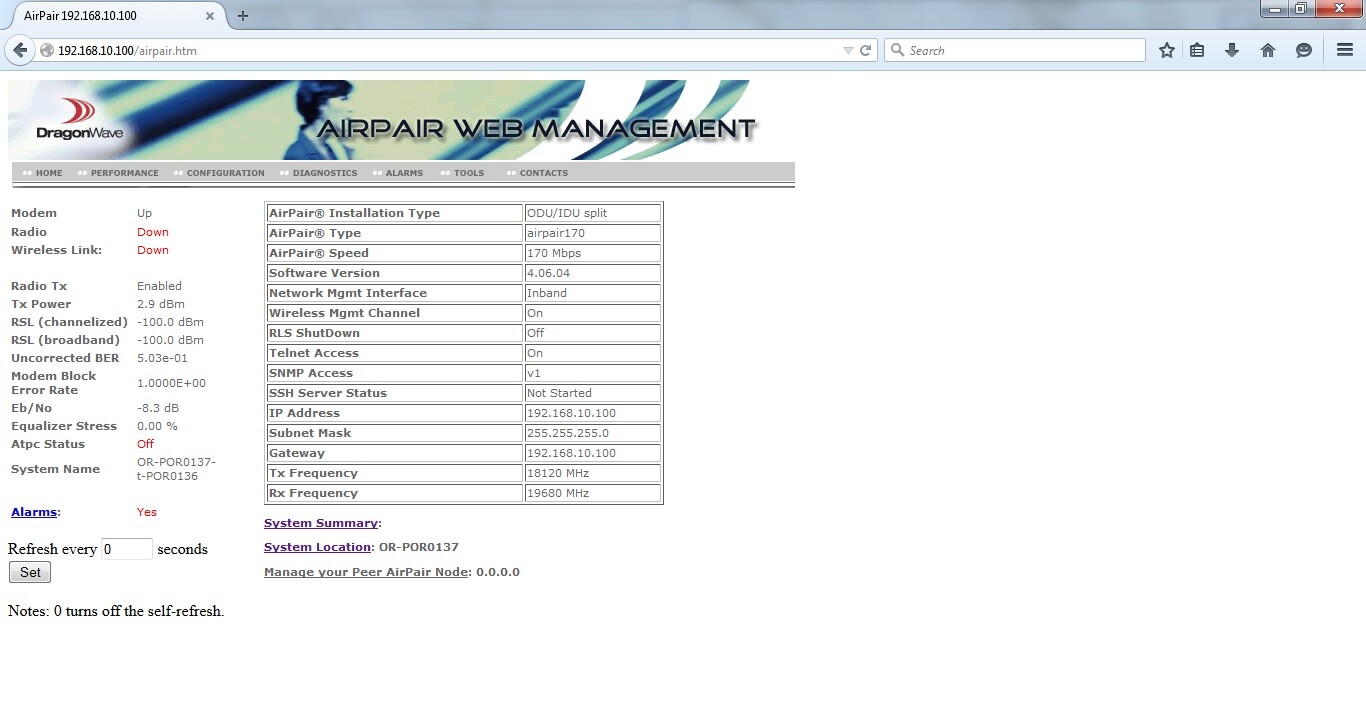This screenshot has height=728, width=1366.
Task: Click the Eb/No value -8.3 dB
Action: pyautogui.click(x=158, y=408)
